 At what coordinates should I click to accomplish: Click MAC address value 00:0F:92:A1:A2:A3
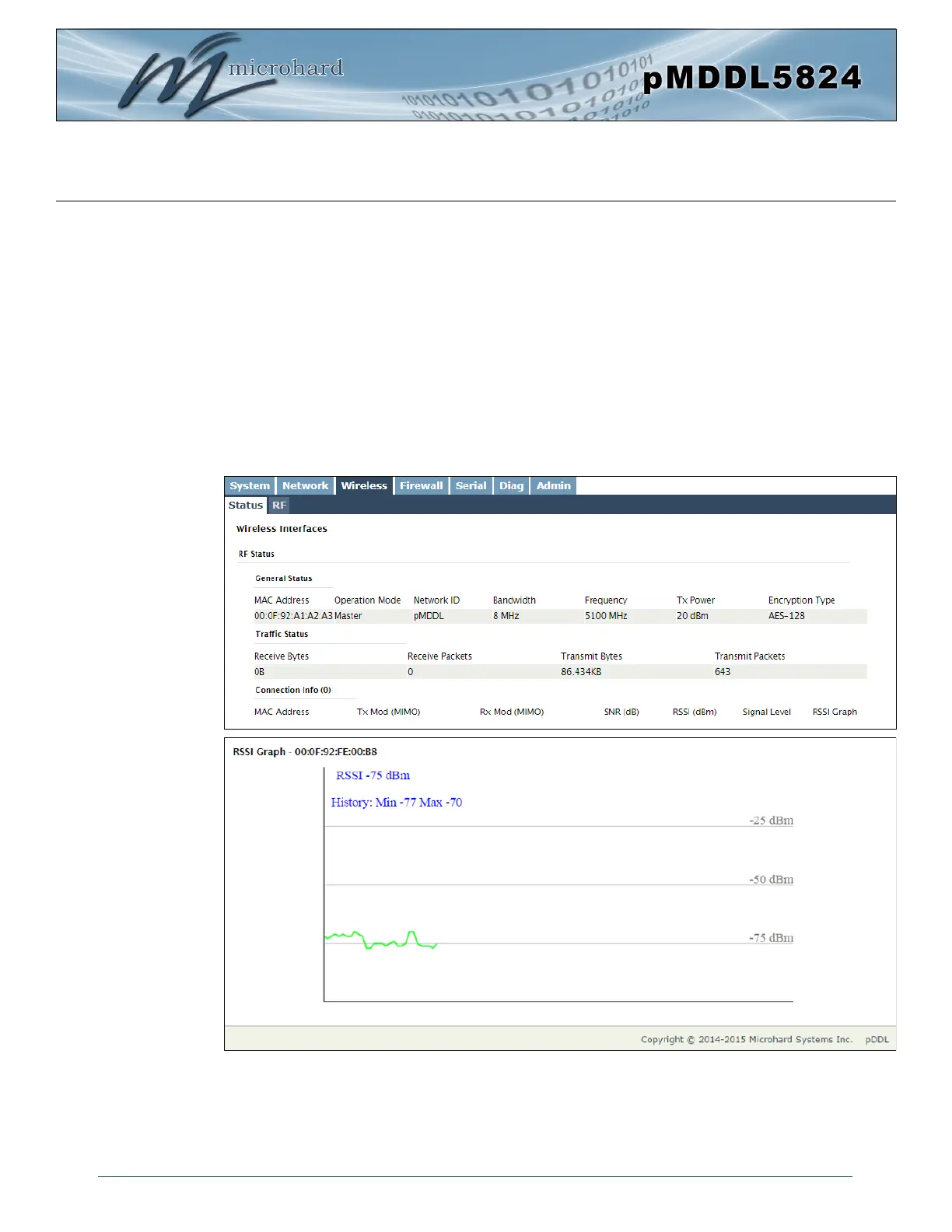(293, 616)
